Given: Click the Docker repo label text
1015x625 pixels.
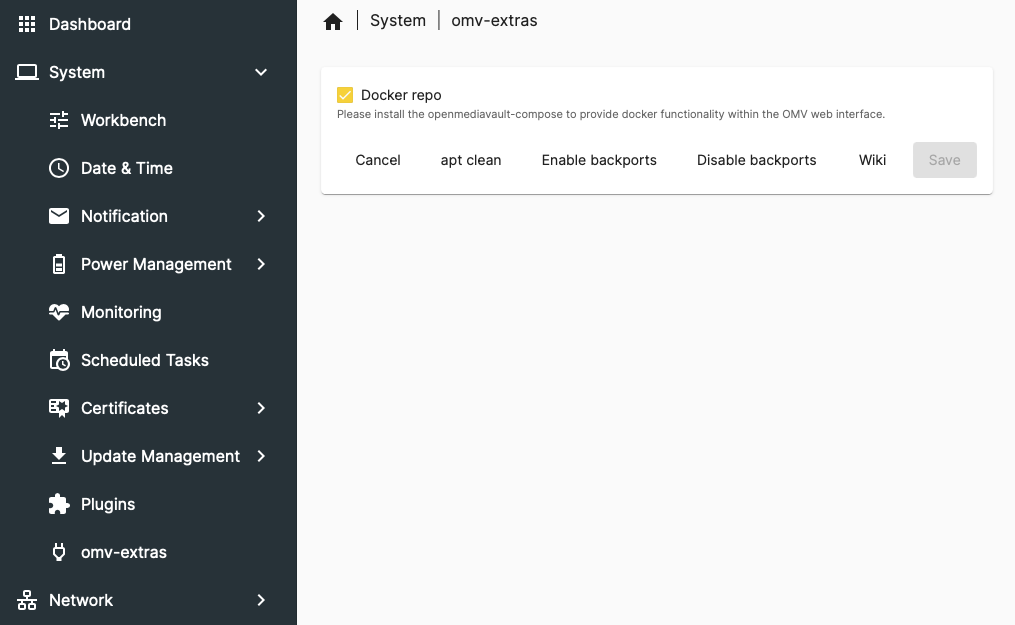Looking at the screenshot, I should [401, 95].
